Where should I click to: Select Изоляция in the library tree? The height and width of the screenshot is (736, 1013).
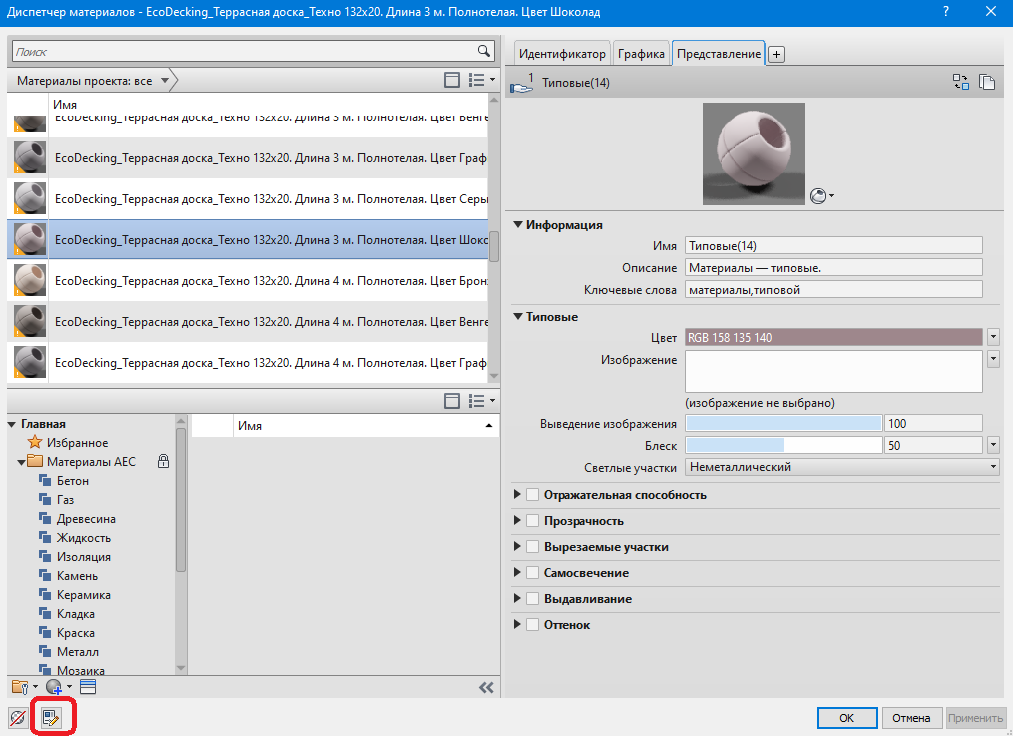coord(84,556)
